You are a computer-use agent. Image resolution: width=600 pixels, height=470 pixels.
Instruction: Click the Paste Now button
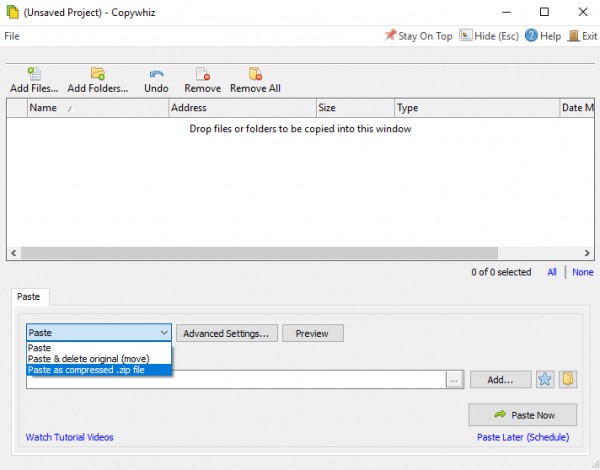point(522,415)
